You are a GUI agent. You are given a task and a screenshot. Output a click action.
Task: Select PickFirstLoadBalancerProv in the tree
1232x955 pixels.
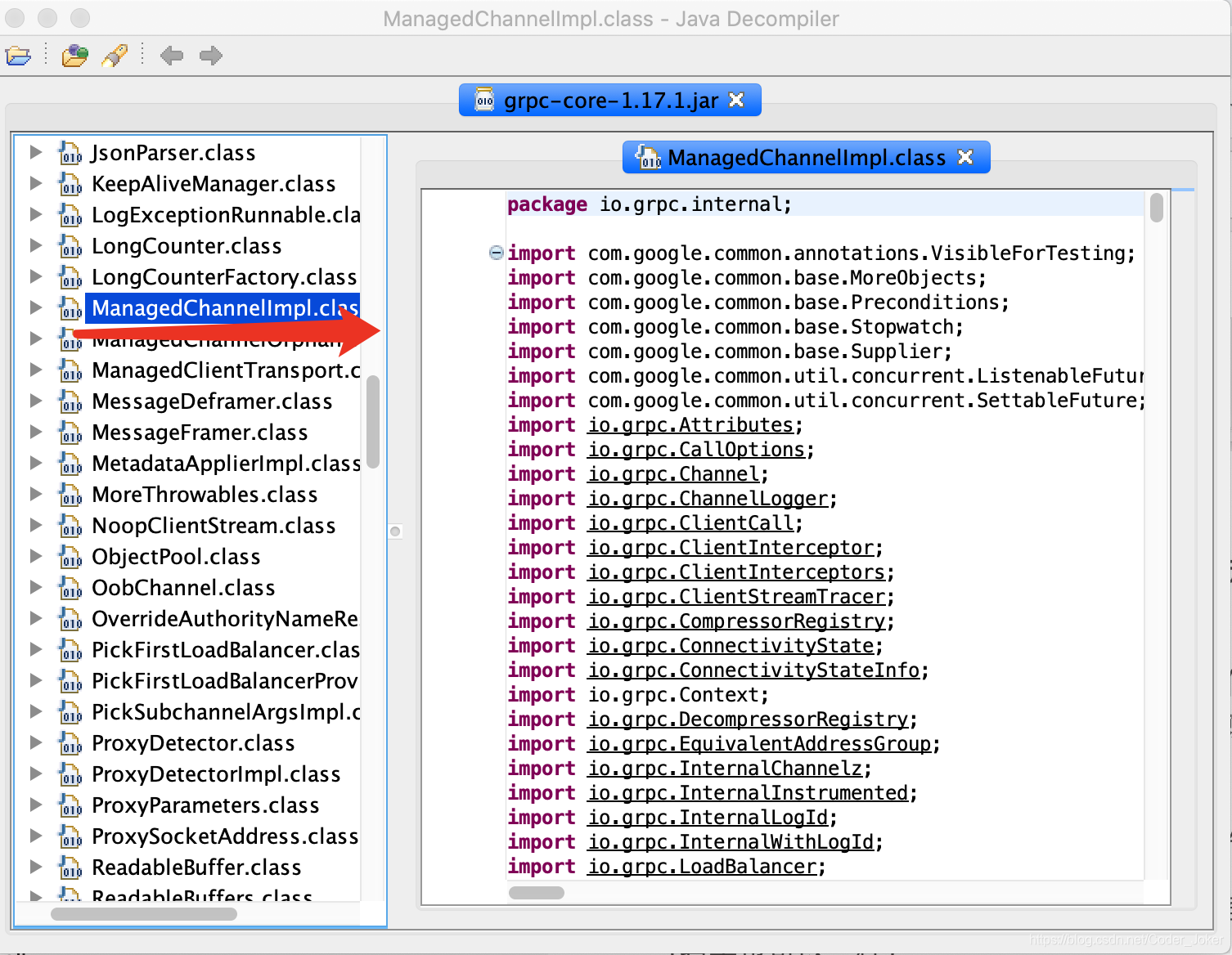point(225,681)
